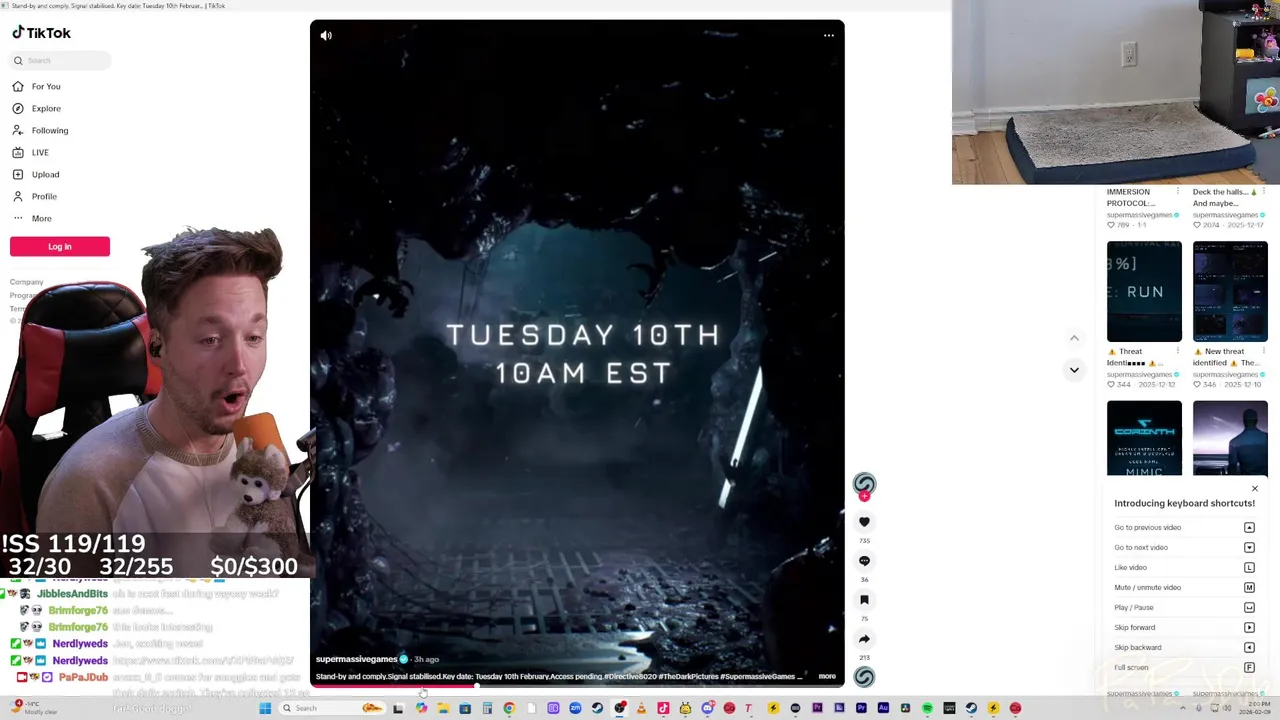Click 'IMMERSION PROTOCOL:' video title
The width and height of the screenshot is (1280, 720).
pyautogui.click(x=1130, y=197)
